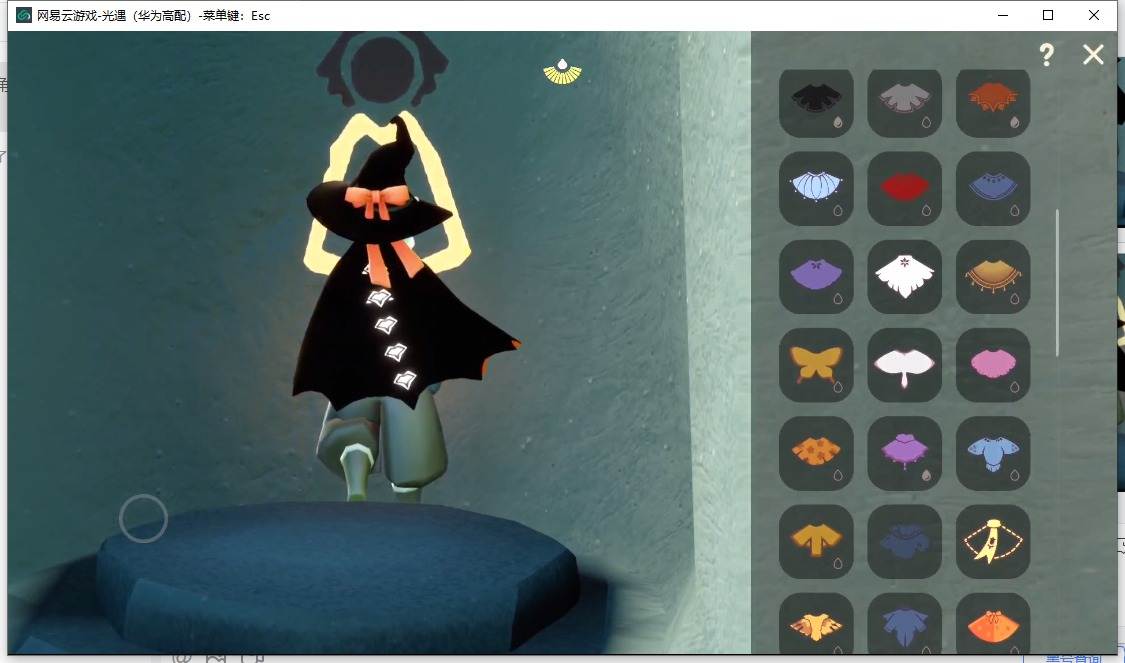Screen dimensions: 1125x663
Task: Minimize the cloud gaming window
Action: tap(1003, 15)
